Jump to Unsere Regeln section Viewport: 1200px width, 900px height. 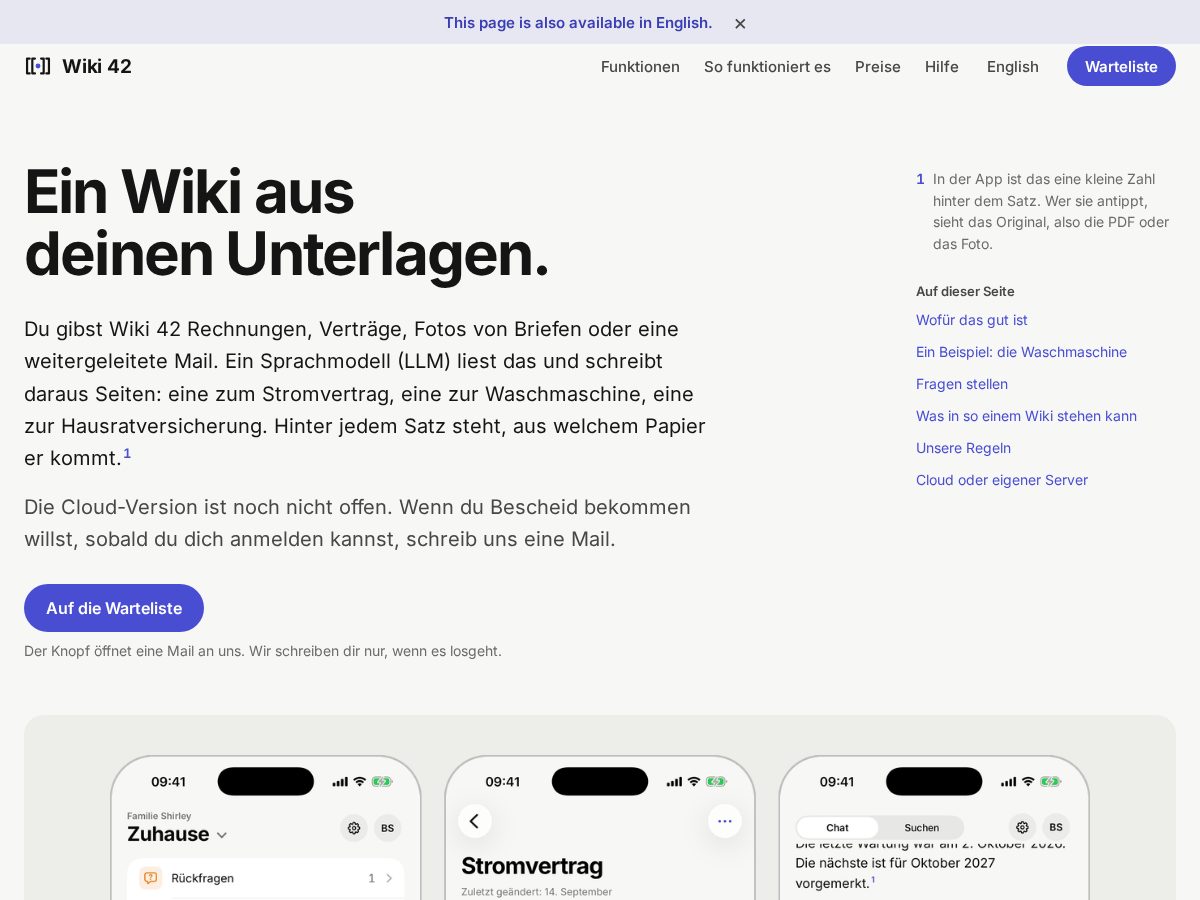click(963, 448)
